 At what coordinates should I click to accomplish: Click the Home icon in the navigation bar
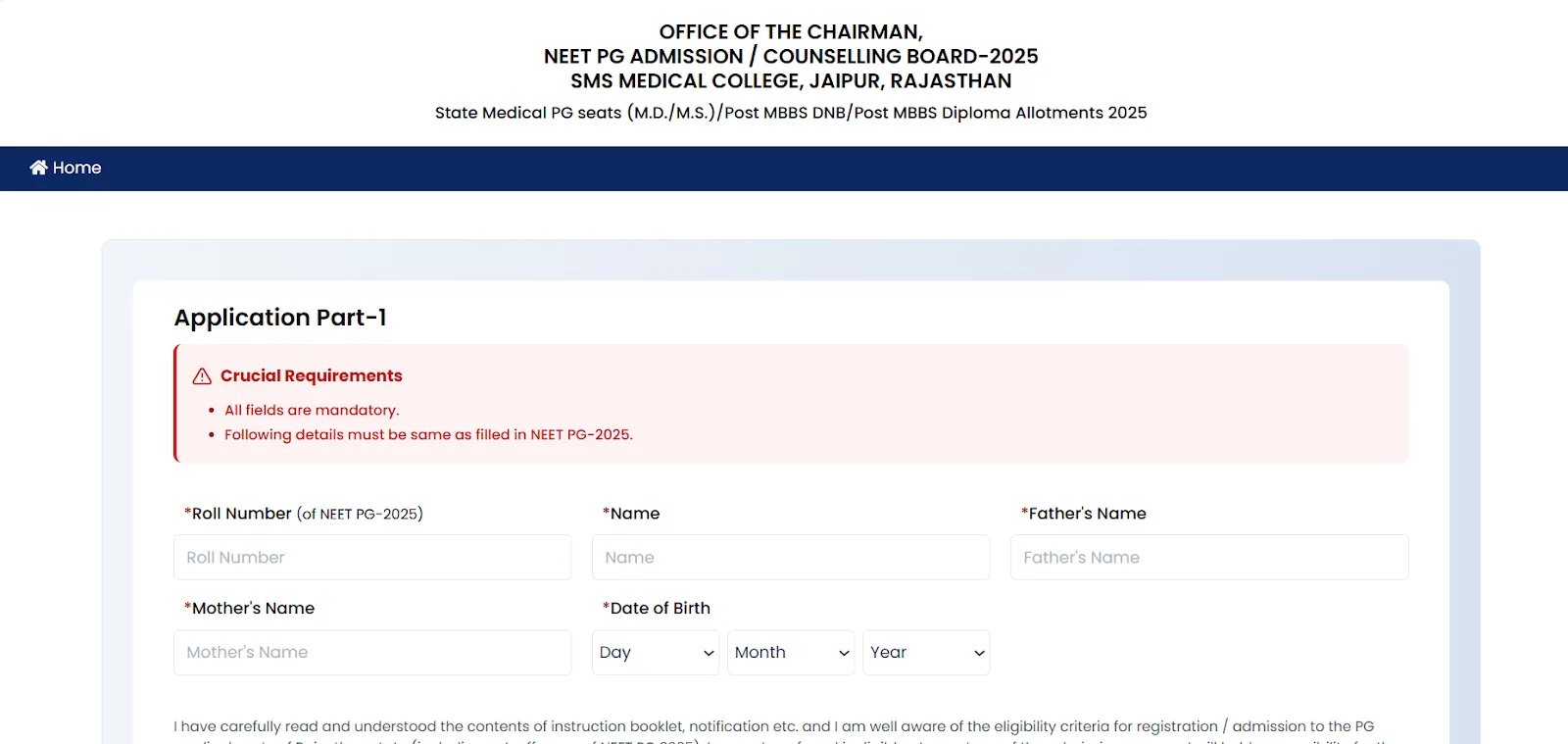click(x=38, y=168)
